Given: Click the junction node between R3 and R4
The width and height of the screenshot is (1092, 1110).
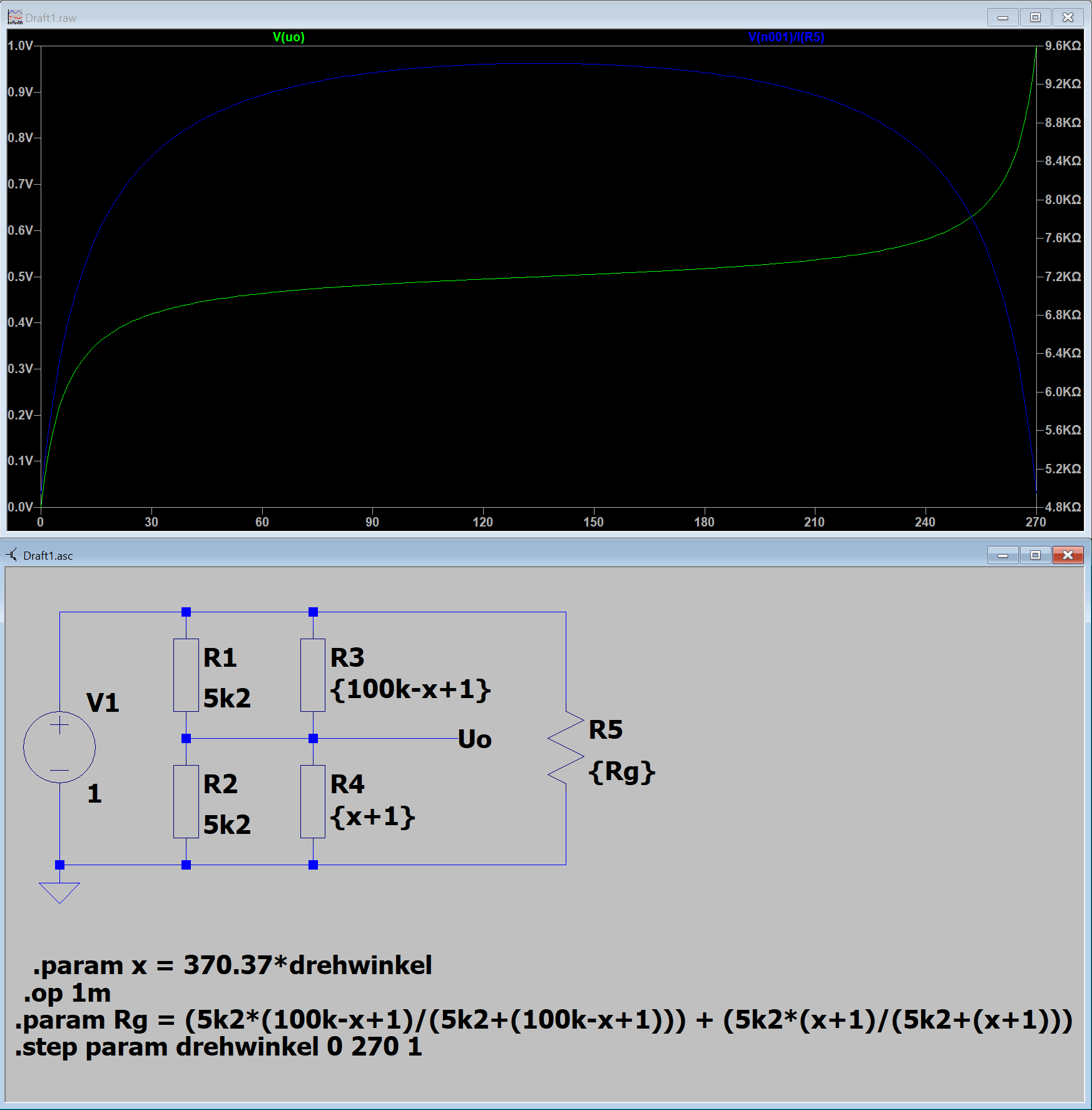Looking at the screenshot, I should [313, 739].
